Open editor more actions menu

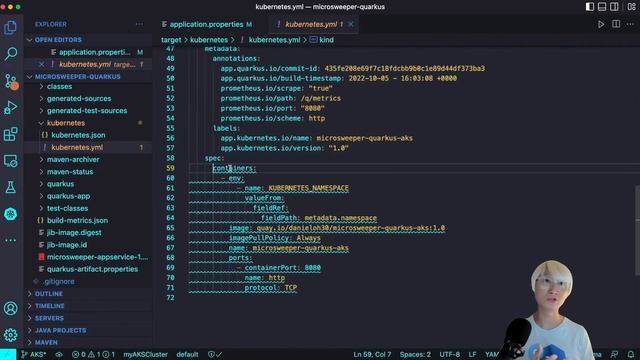[630, 24]
